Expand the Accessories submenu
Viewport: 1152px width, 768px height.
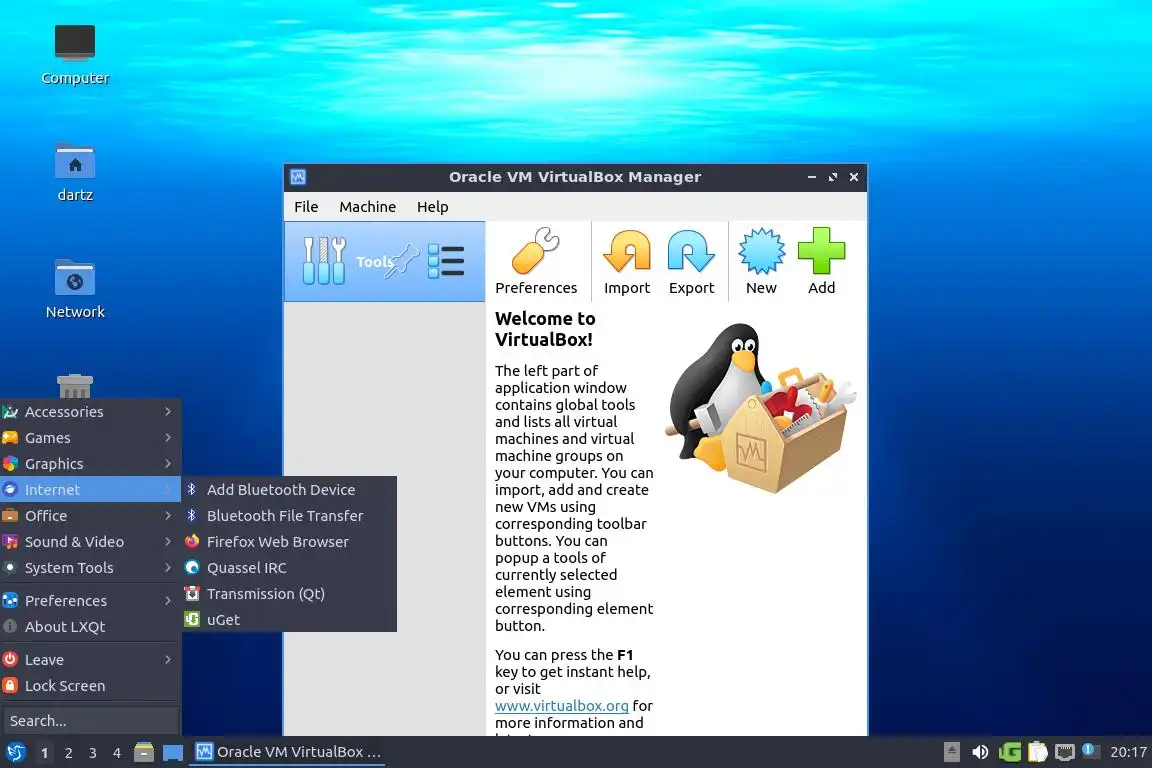[90, 412]
